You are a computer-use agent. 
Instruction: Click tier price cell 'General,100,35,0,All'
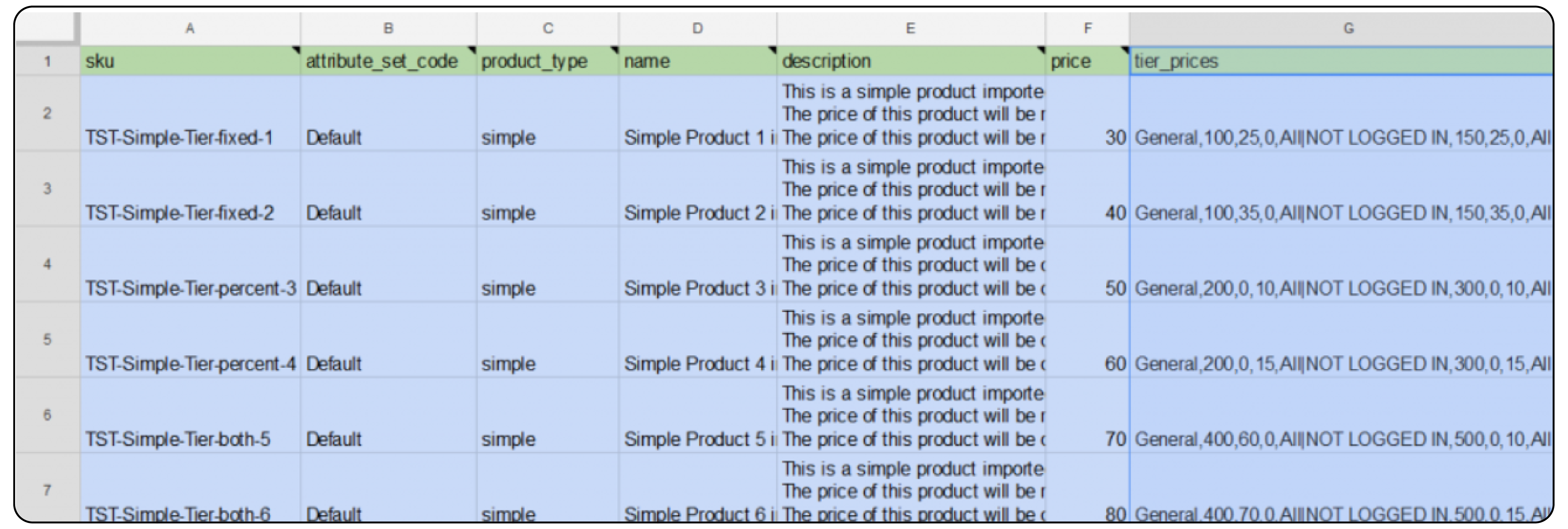pyautogui.click(x=1341, y=189)
